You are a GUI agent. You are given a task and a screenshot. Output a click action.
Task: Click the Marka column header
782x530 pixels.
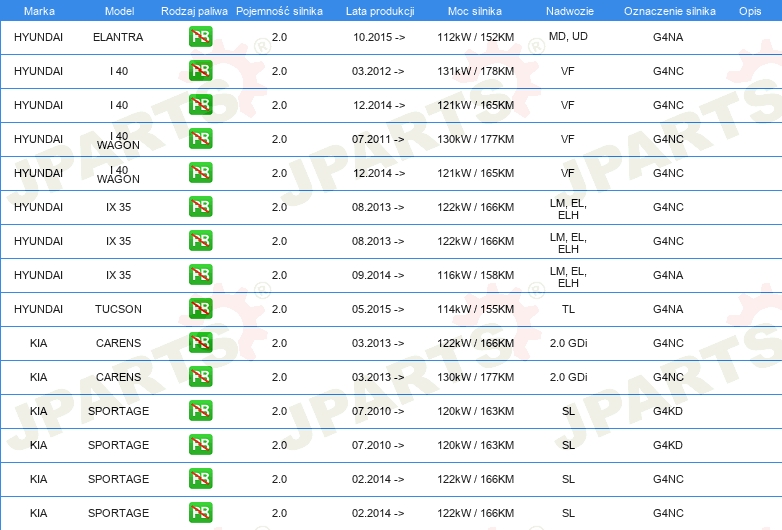tap(38, 10)
